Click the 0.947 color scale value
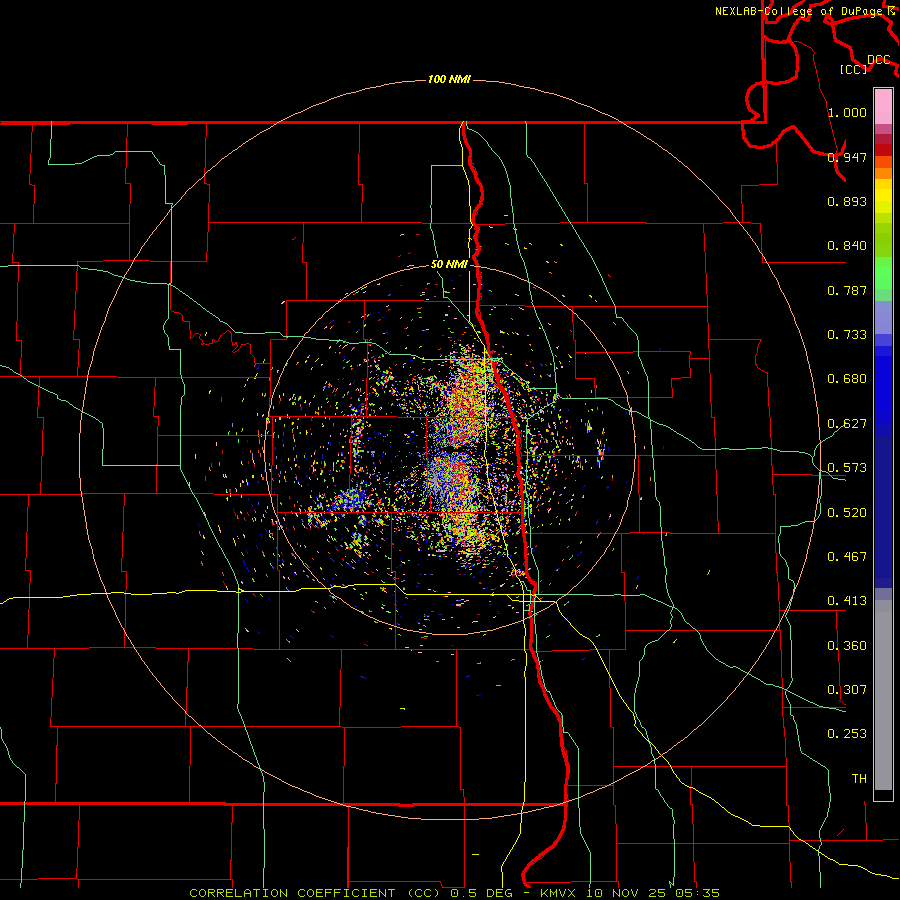The height and width of the screenshot is (900, 900). point(847,157)
